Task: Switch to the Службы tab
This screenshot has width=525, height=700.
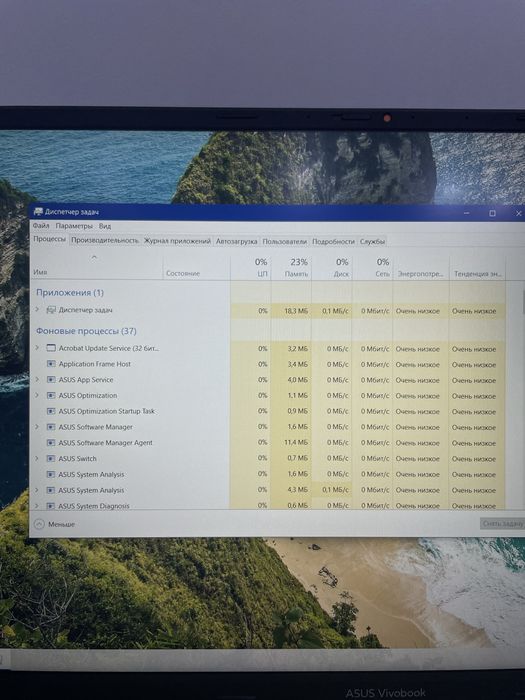Action: click(372, 242)
